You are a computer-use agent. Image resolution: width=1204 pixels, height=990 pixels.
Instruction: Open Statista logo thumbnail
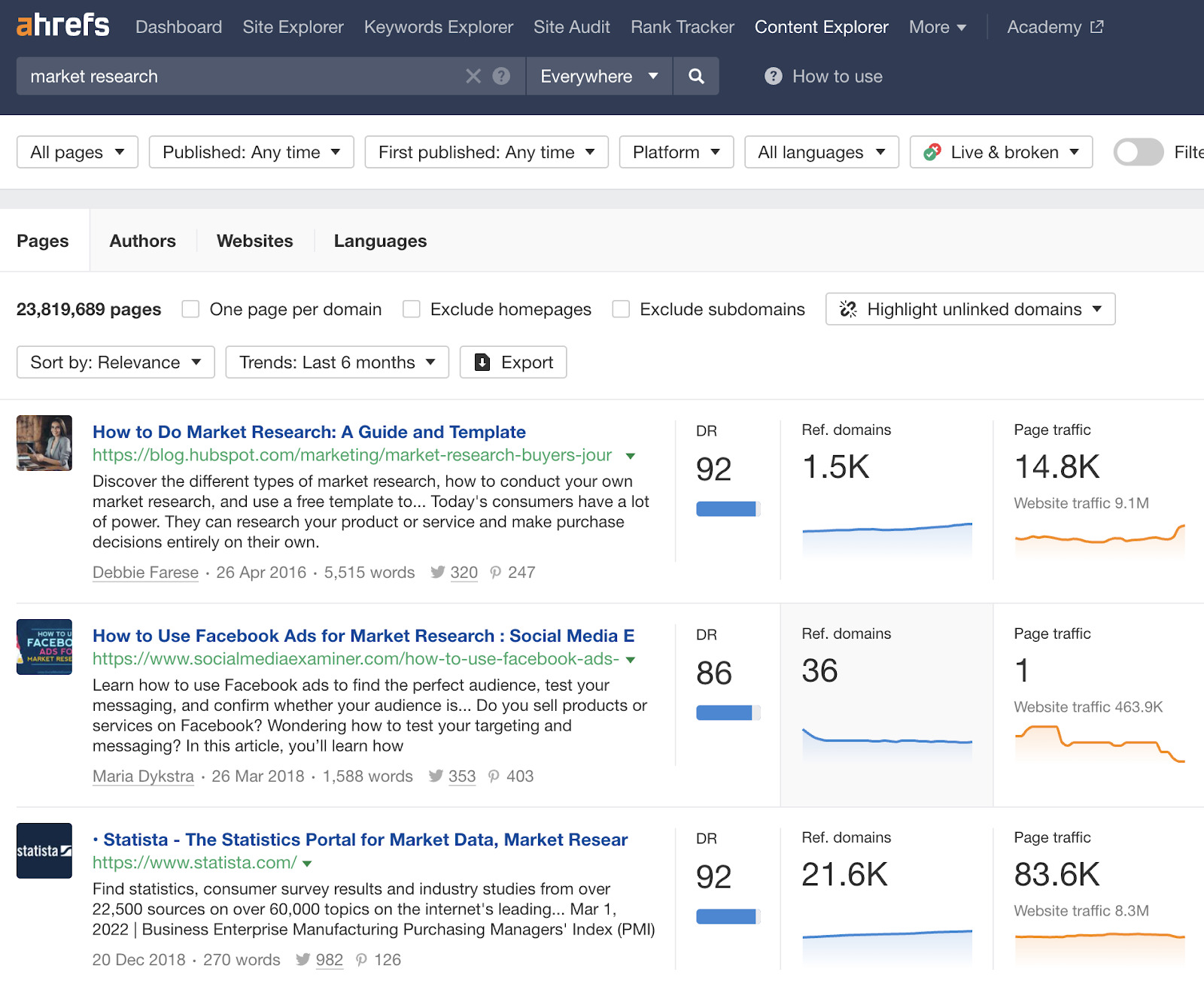click(44, 851)
